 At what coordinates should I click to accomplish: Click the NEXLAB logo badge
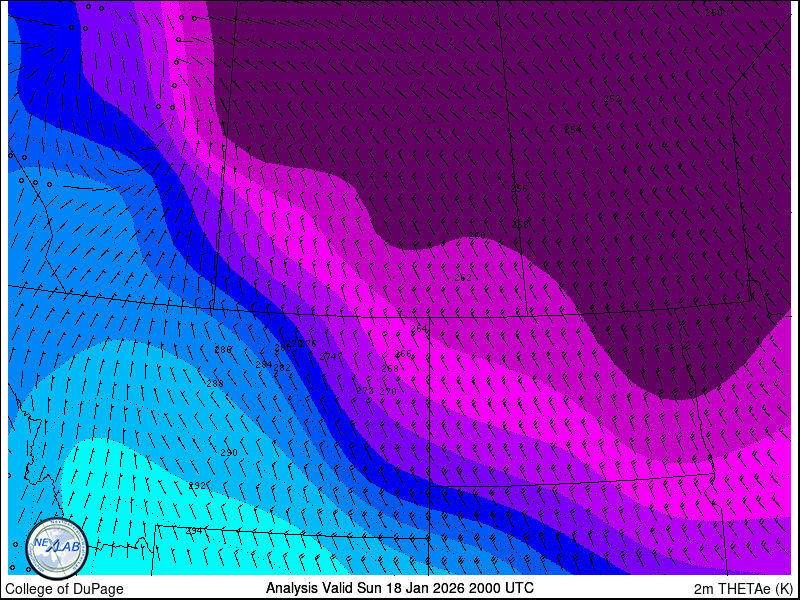[x=57, y=548]
